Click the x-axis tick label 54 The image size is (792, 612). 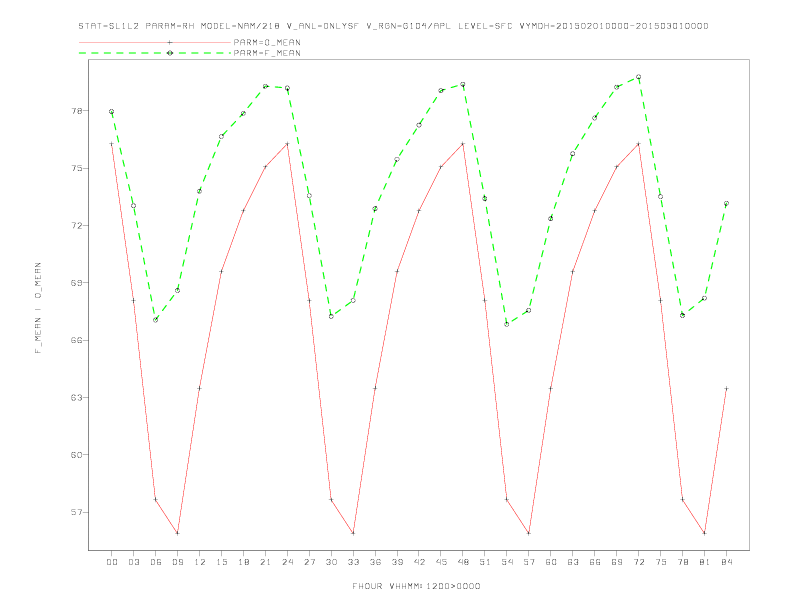click(507, 562)
